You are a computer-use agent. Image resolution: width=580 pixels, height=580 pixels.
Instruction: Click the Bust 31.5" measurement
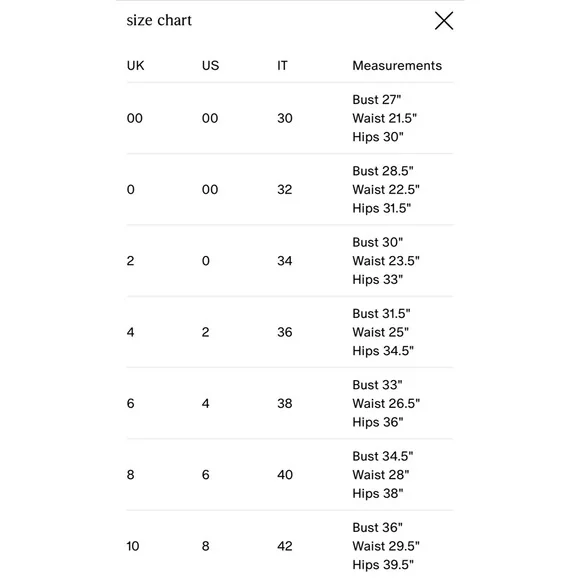pos(381,314)
